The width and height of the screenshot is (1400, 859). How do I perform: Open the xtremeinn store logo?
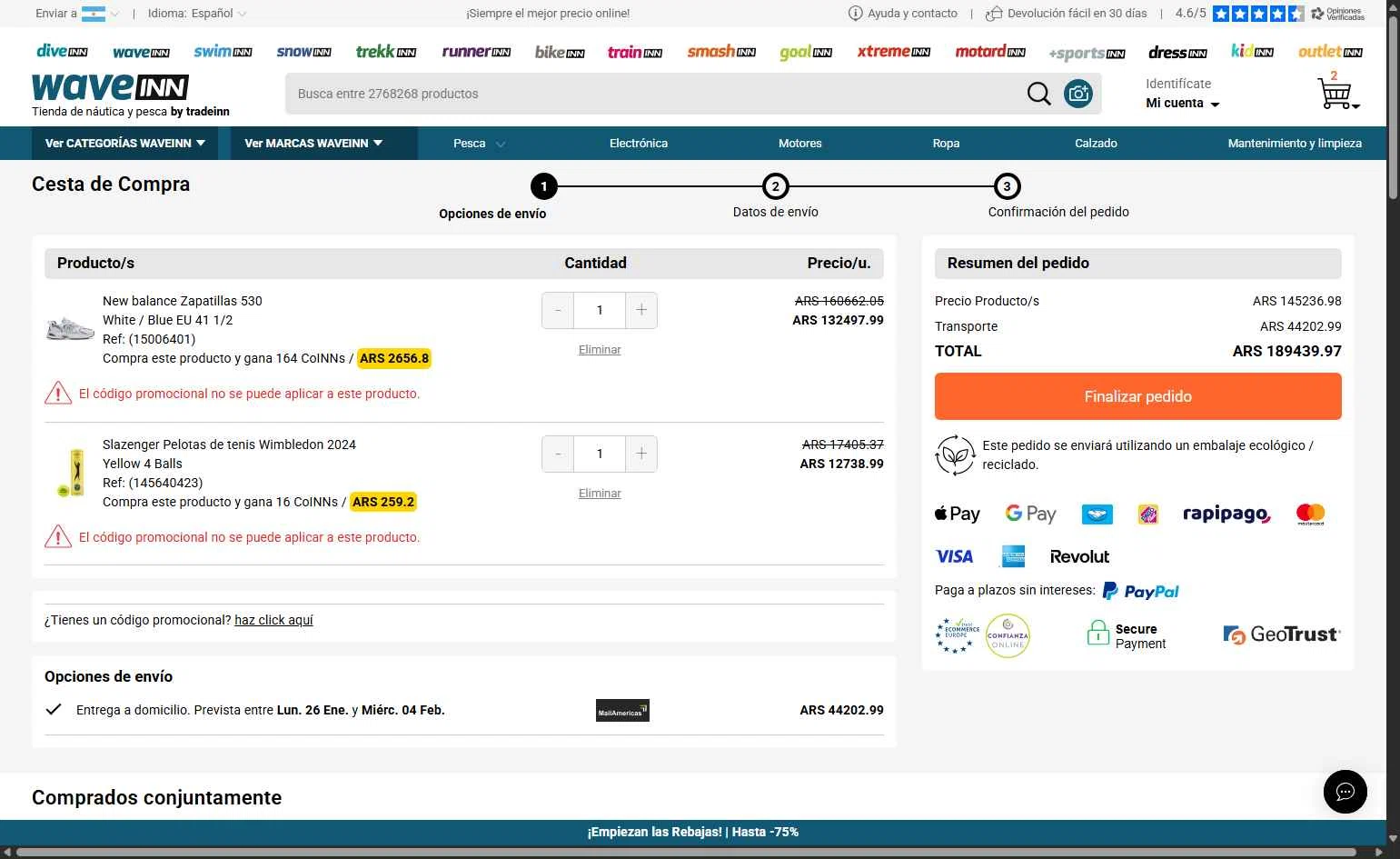coord(894,52)
